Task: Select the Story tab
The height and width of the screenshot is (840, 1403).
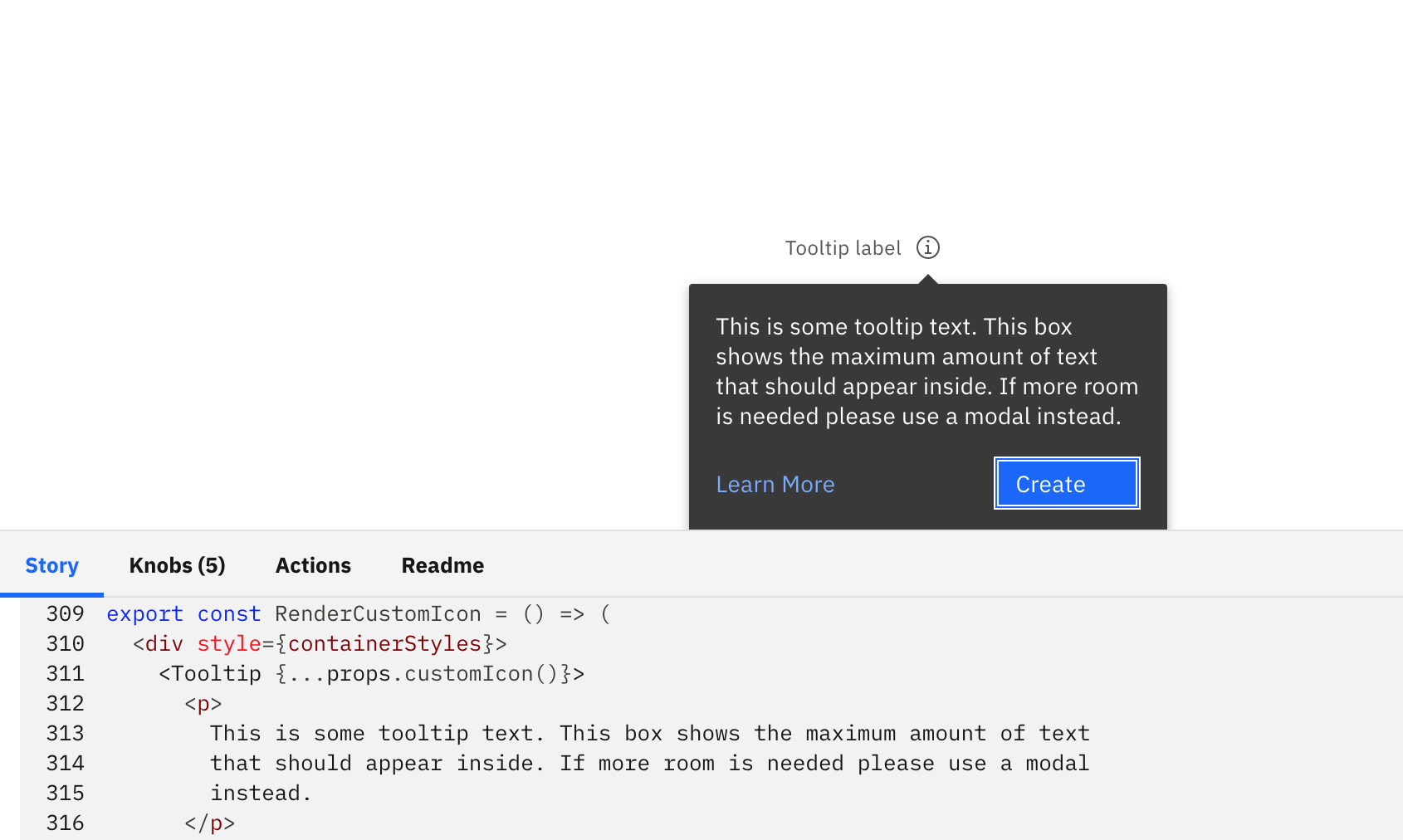Action: (52, 565)
